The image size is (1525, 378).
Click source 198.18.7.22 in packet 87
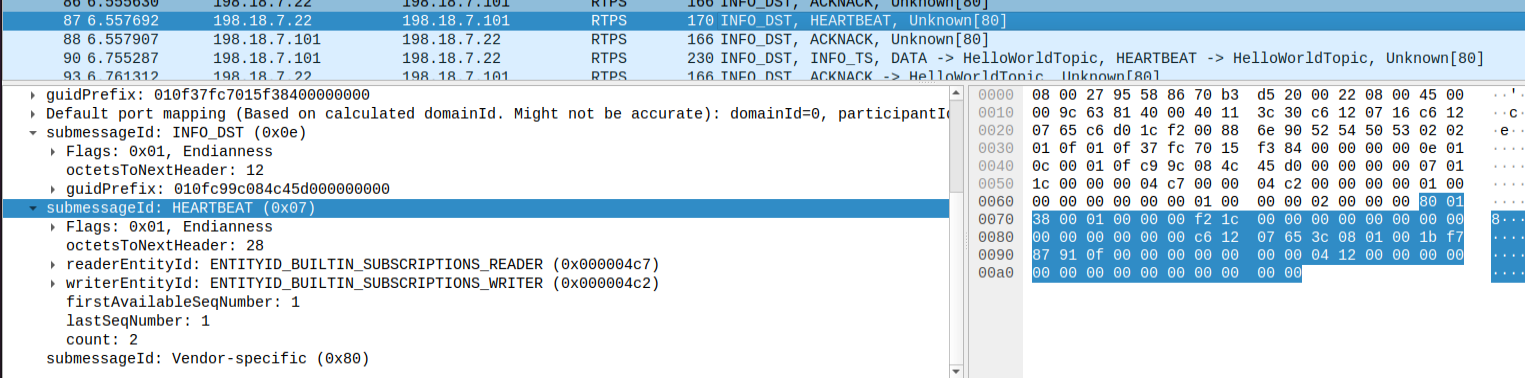click(263, 20)
